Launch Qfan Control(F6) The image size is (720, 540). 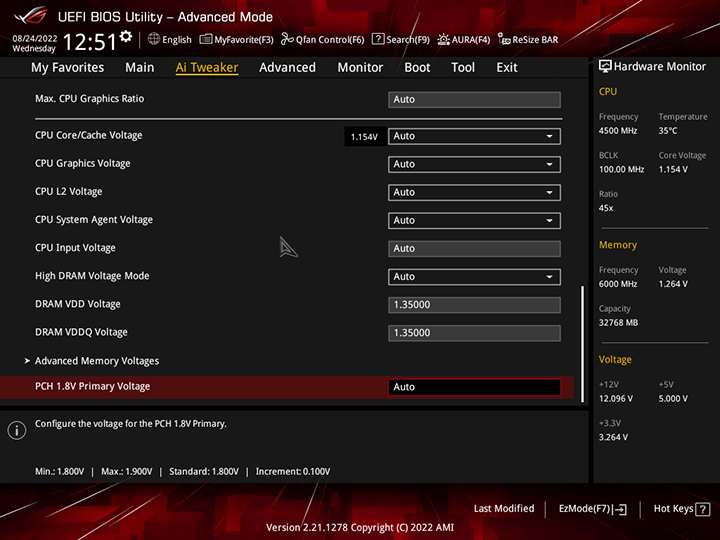pyautogui.click(x=323, y=40)
